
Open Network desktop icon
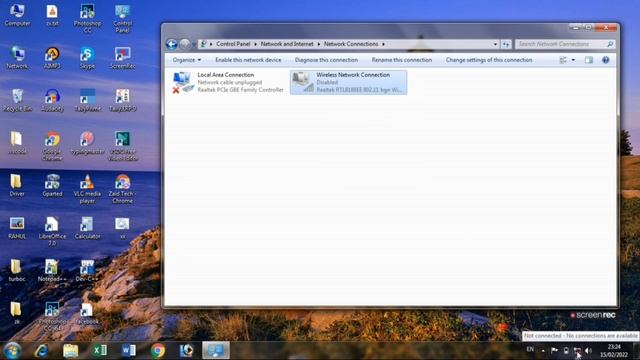[17, 58]
